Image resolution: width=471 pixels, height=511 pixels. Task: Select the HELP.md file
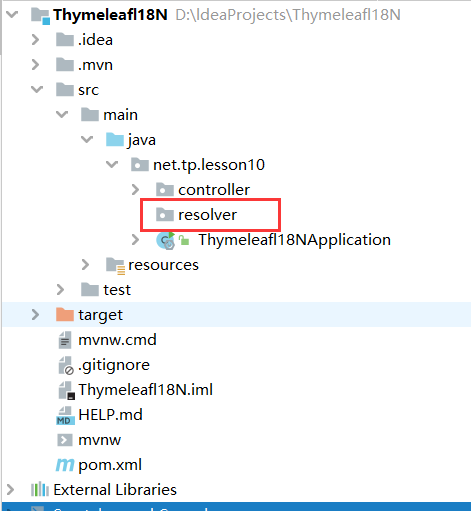110,415
